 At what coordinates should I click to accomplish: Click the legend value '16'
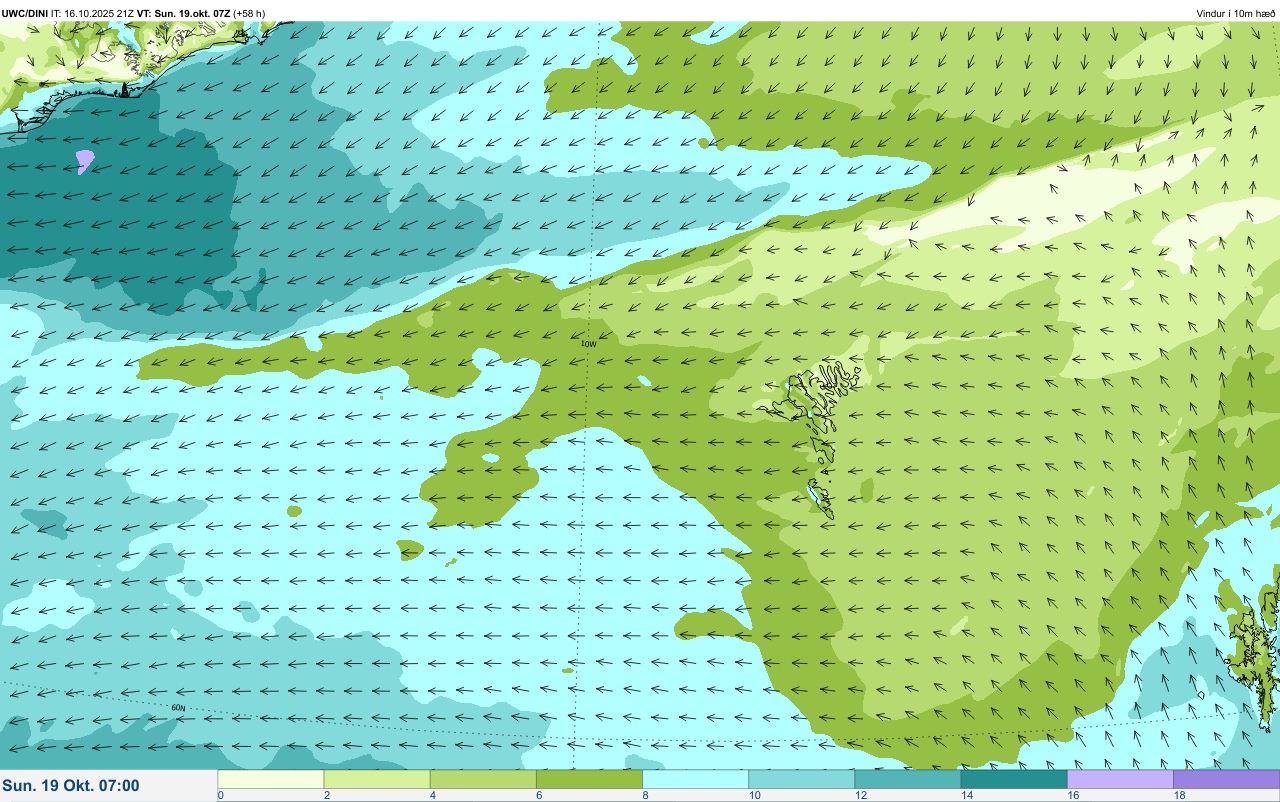point(1072,796)
